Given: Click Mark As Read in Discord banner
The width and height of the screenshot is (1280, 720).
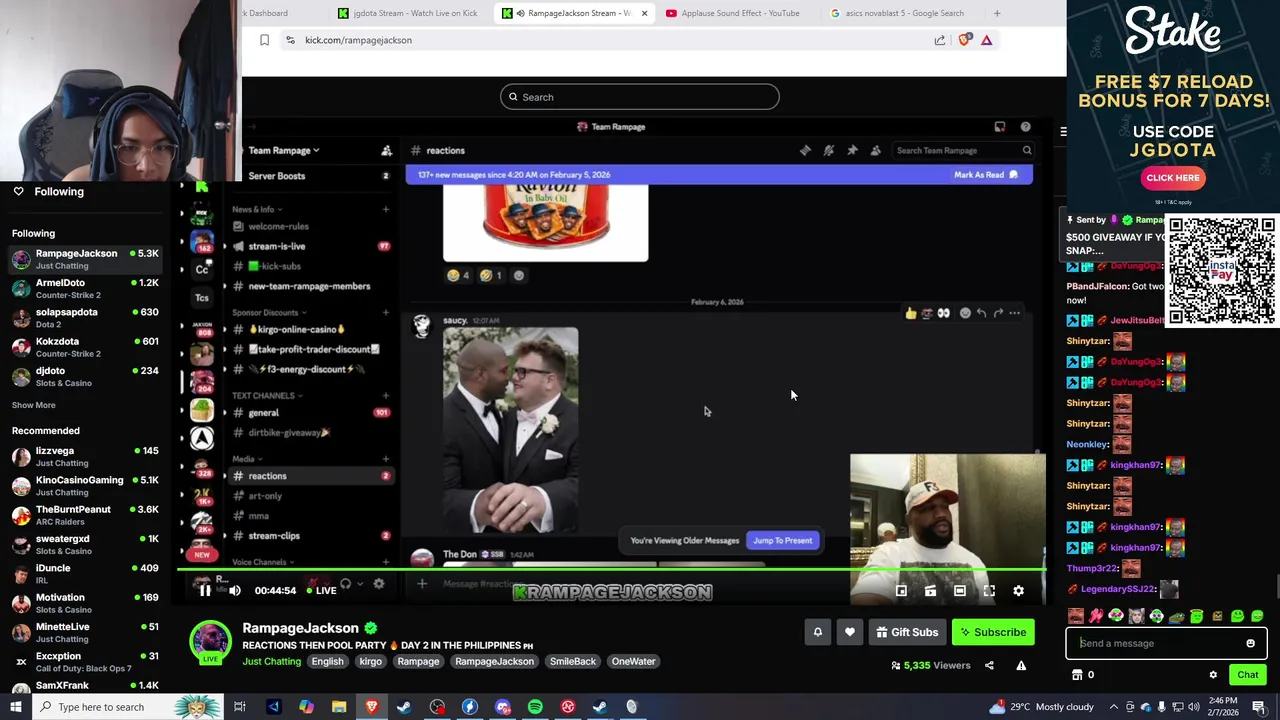Looking at the screenshot, I should [985, 175].
